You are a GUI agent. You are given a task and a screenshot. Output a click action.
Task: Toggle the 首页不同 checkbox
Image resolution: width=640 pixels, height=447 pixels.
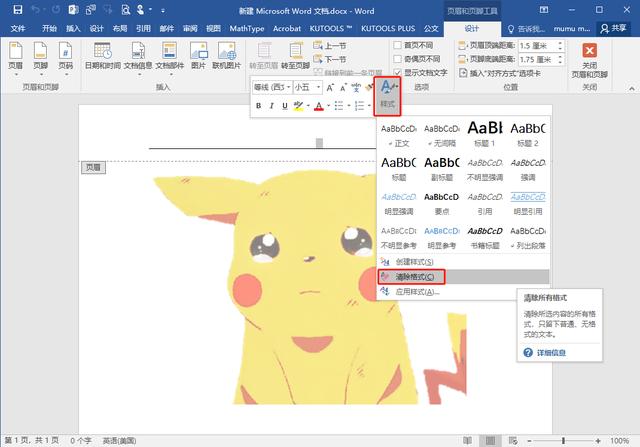(x=397, y=45)
